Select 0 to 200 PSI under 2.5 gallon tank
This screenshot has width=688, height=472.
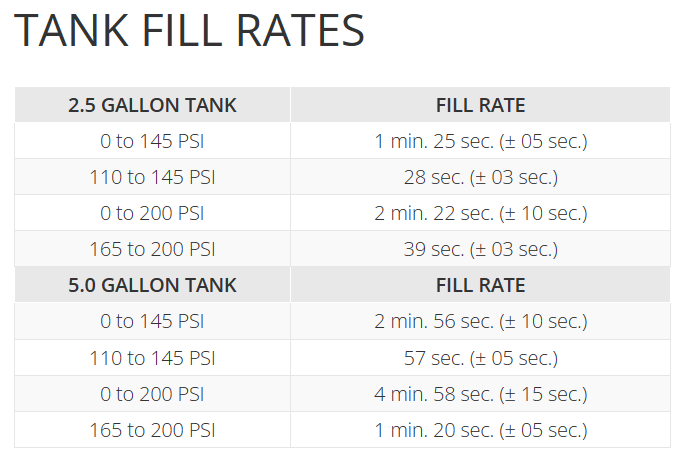(x=152, y=213)
